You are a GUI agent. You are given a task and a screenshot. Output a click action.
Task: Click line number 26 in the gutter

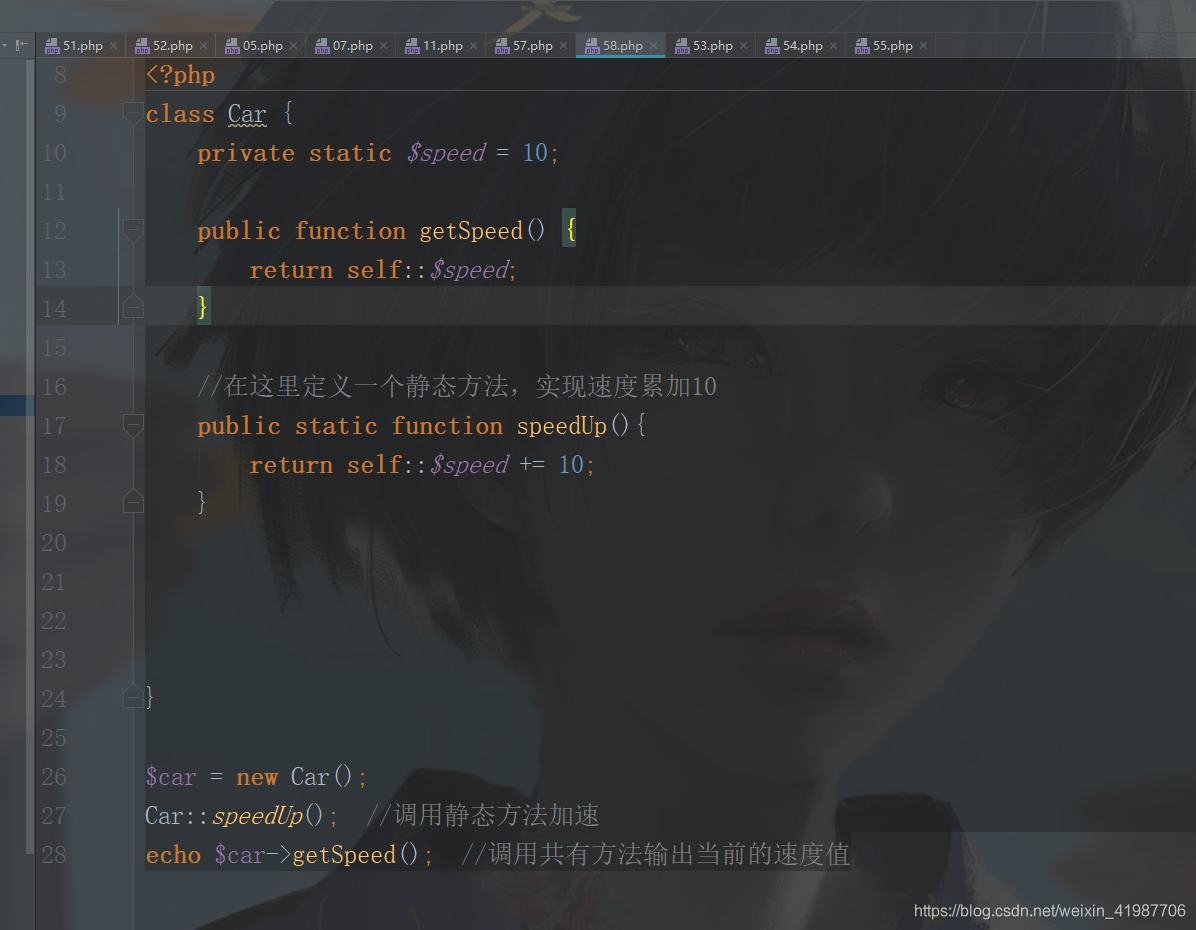point(54,777)
